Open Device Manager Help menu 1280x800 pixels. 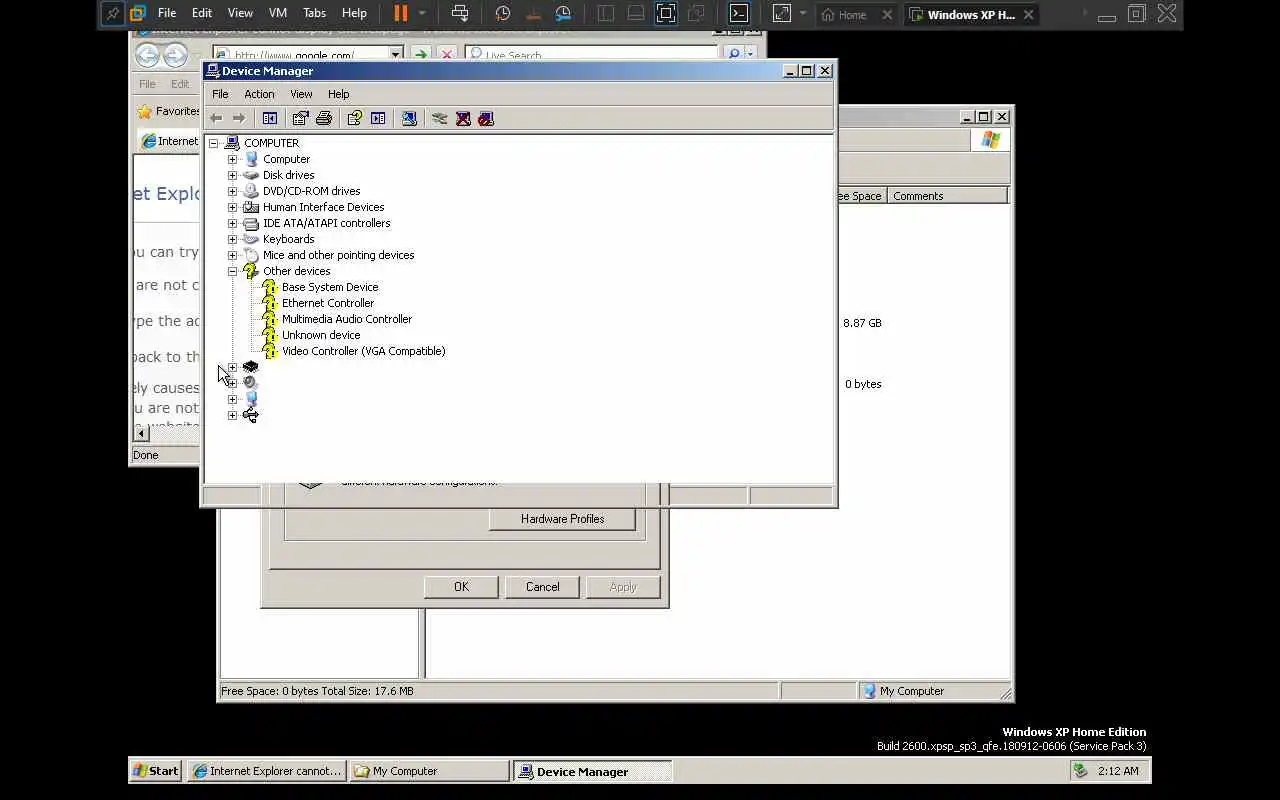(x=339, y=94)
